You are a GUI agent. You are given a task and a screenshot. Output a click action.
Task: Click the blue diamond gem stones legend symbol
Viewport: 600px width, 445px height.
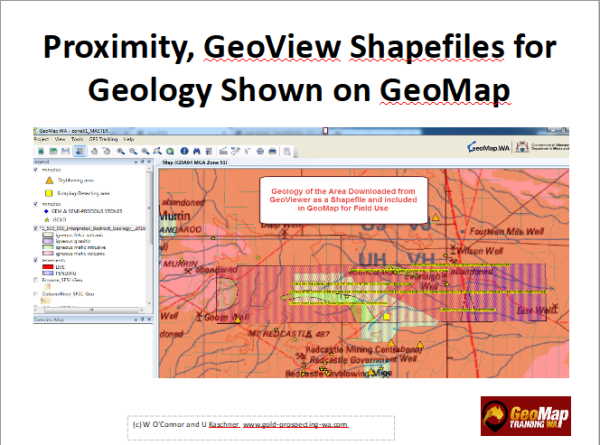click(47, 211)
